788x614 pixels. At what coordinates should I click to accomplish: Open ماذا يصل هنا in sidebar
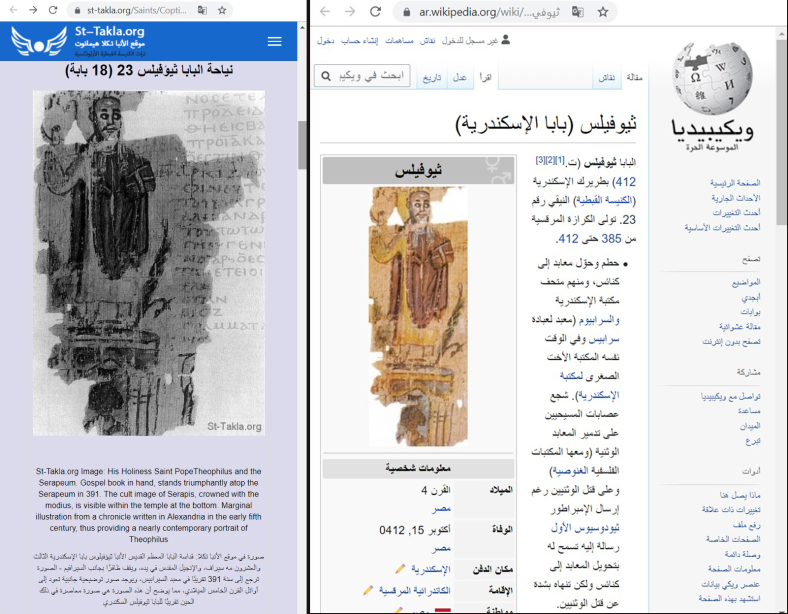tap(740, 495)
